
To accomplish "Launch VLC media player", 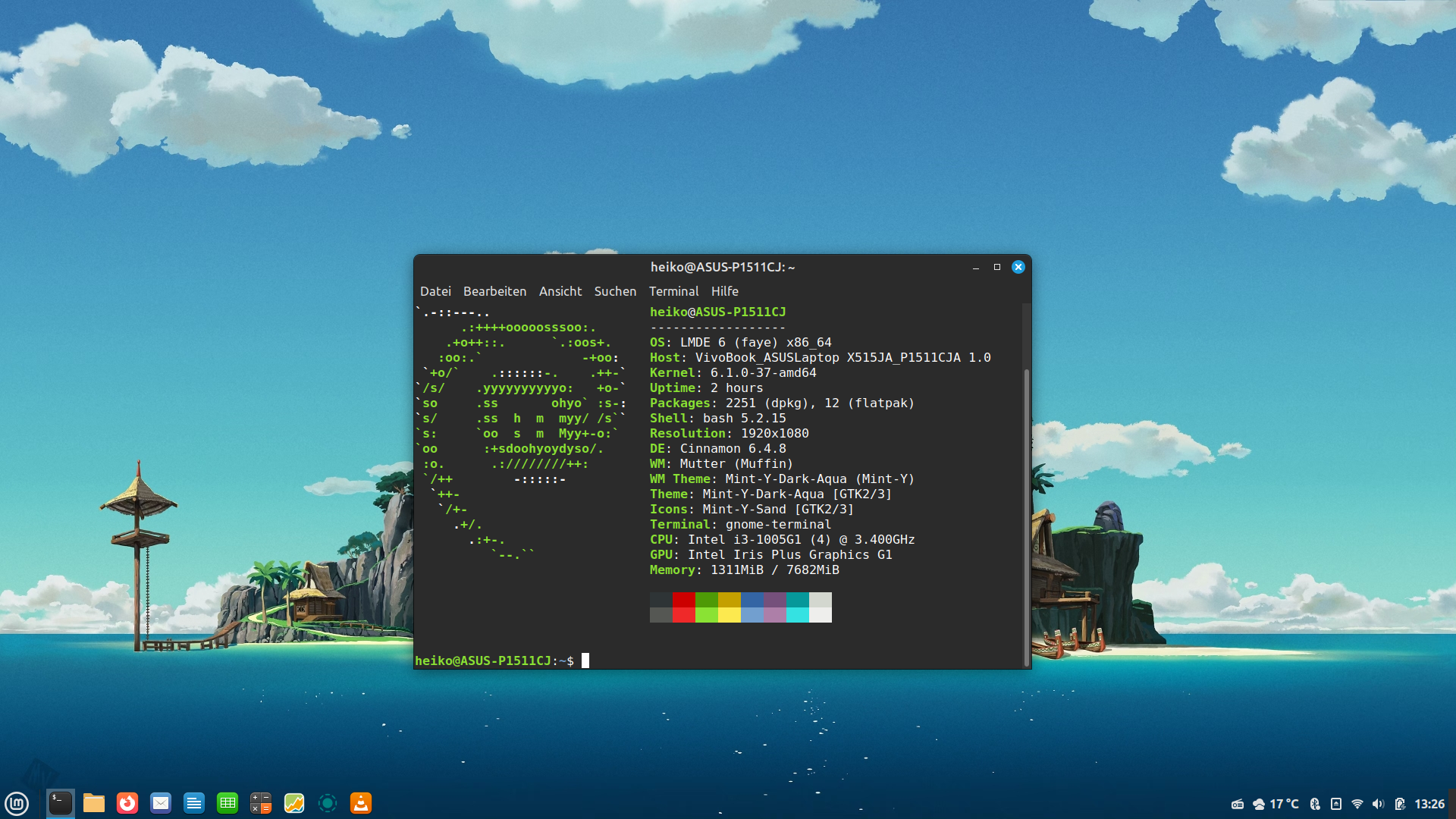I will click(361, 803).
